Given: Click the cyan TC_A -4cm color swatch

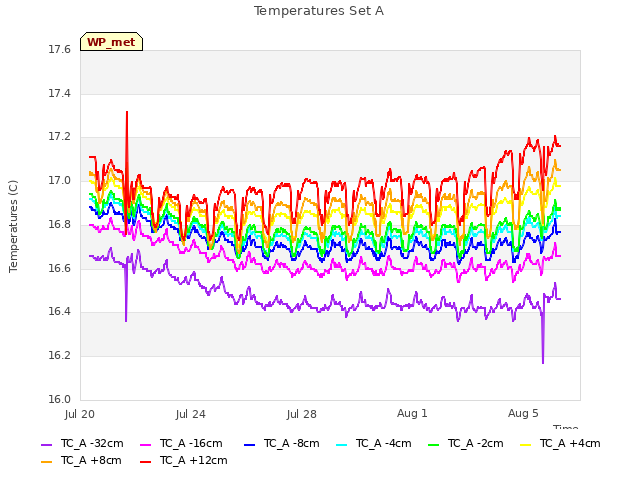Looking at the screenshot, I should coord(341,445).
